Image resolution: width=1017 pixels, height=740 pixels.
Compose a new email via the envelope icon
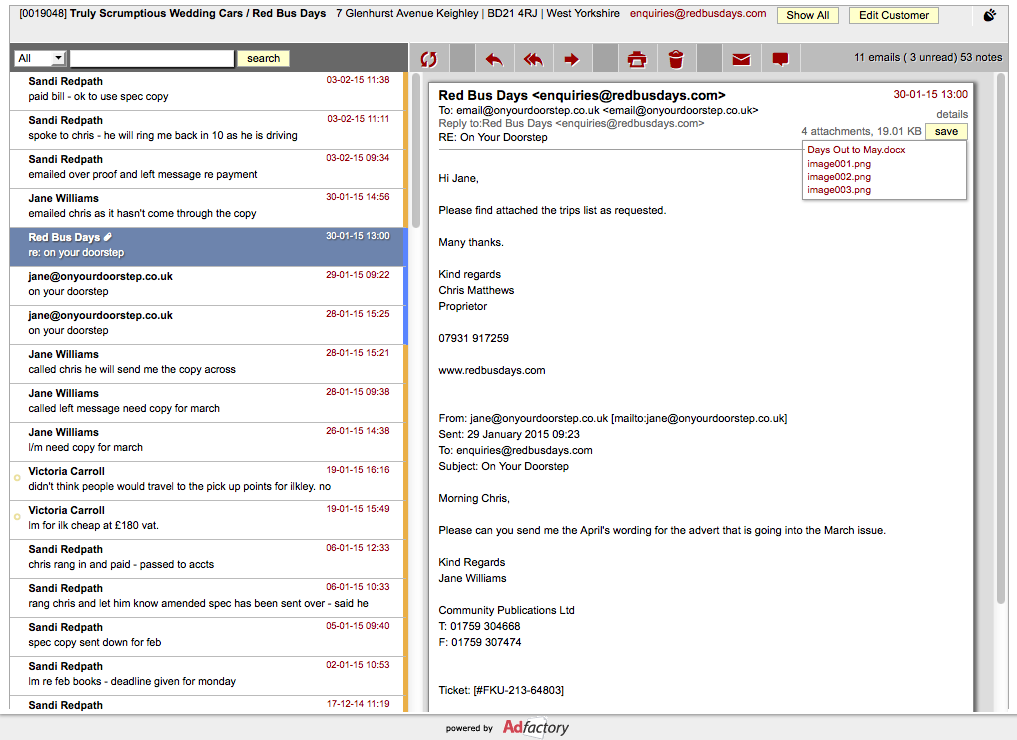[741, 59]
